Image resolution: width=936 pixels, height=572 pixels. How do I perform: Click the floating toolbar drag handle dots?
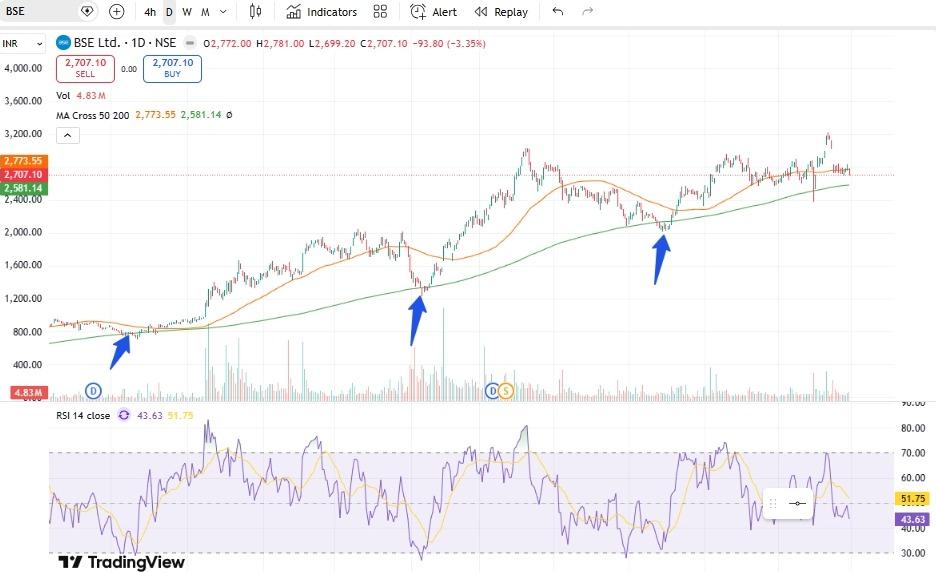pos(773,503)
